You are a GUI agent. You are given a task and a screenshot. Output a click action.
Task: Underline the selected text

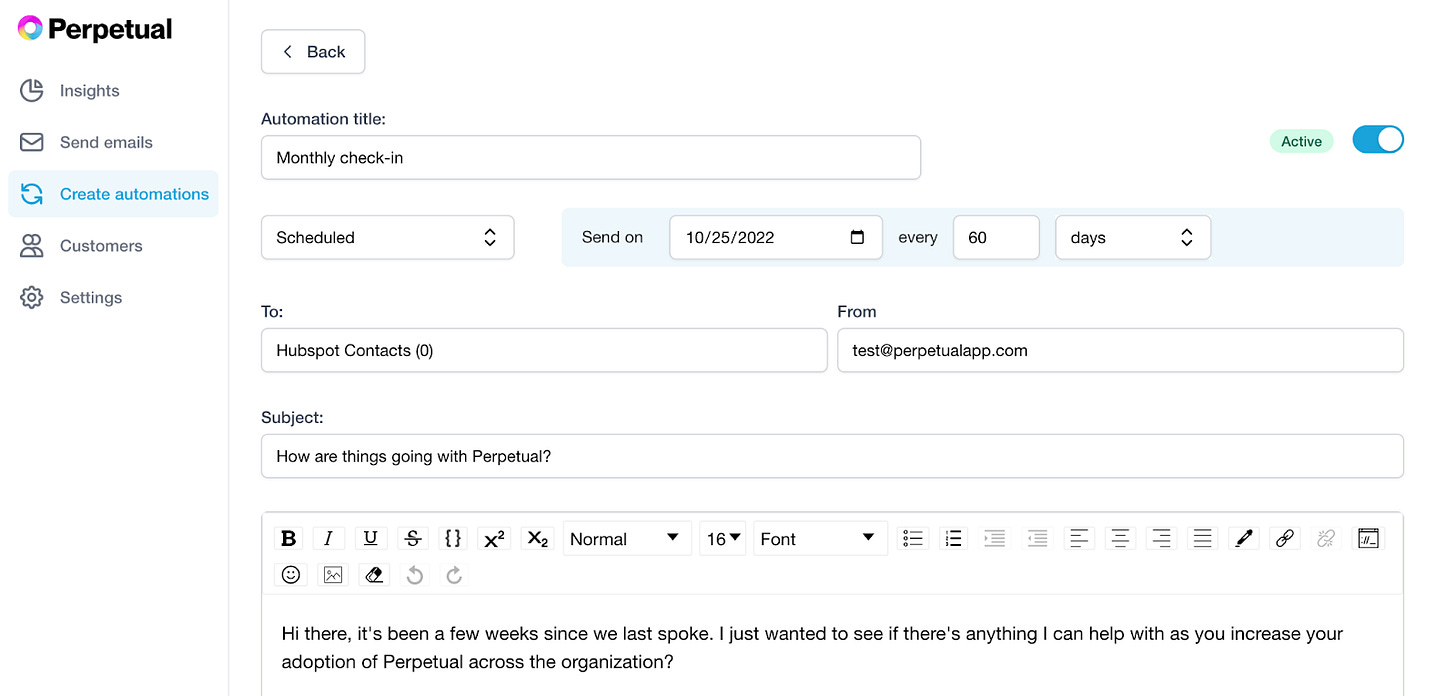click(370, 539)
